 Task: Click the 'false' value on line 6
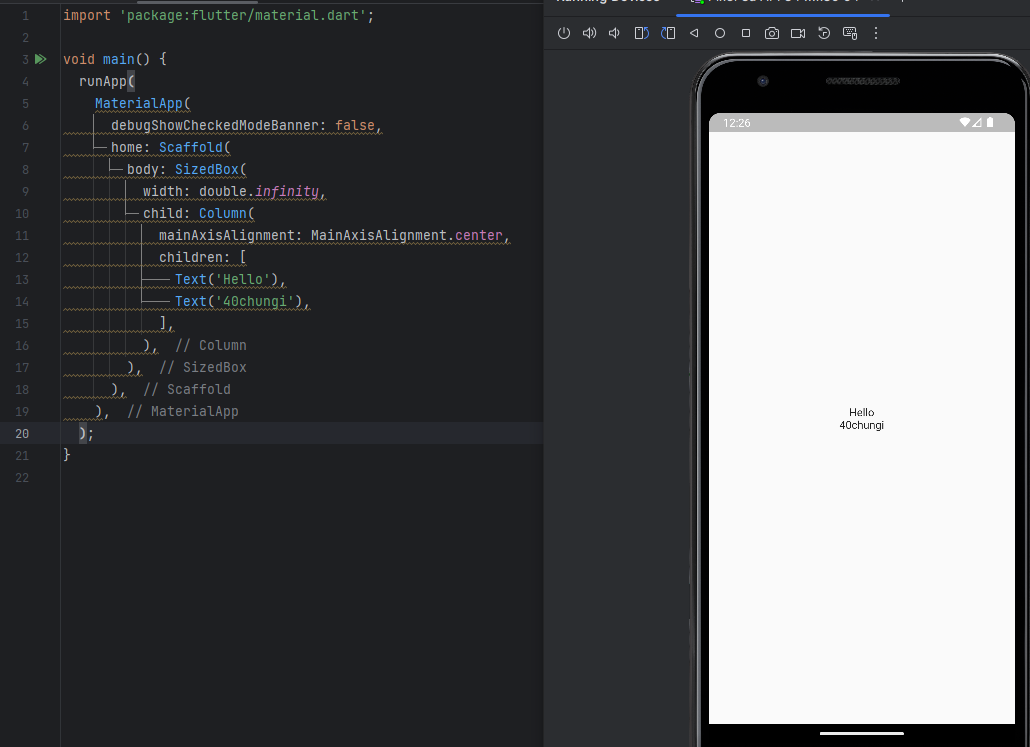pyautogui.click(x=355, y=125)
